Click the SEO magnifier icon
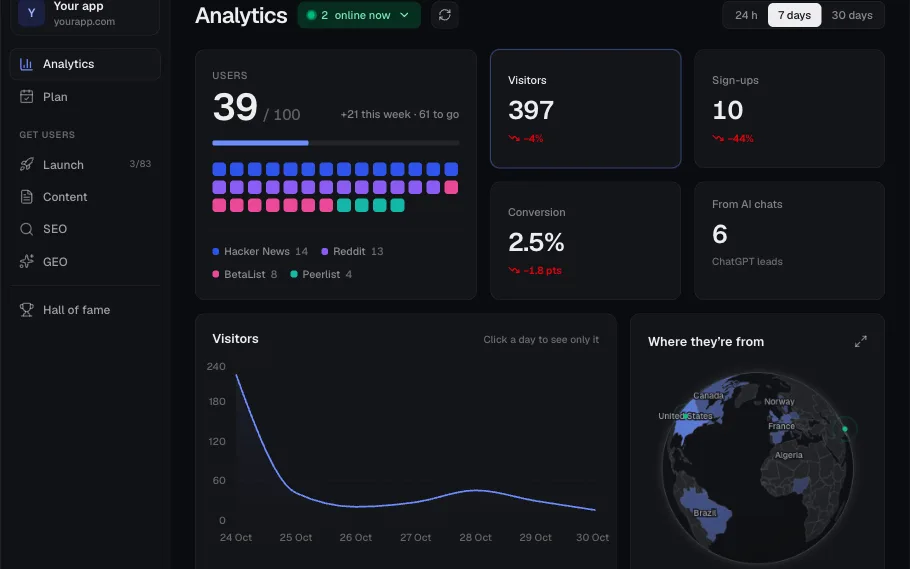This screenshot has height=569, width=910. coord(26,229)
